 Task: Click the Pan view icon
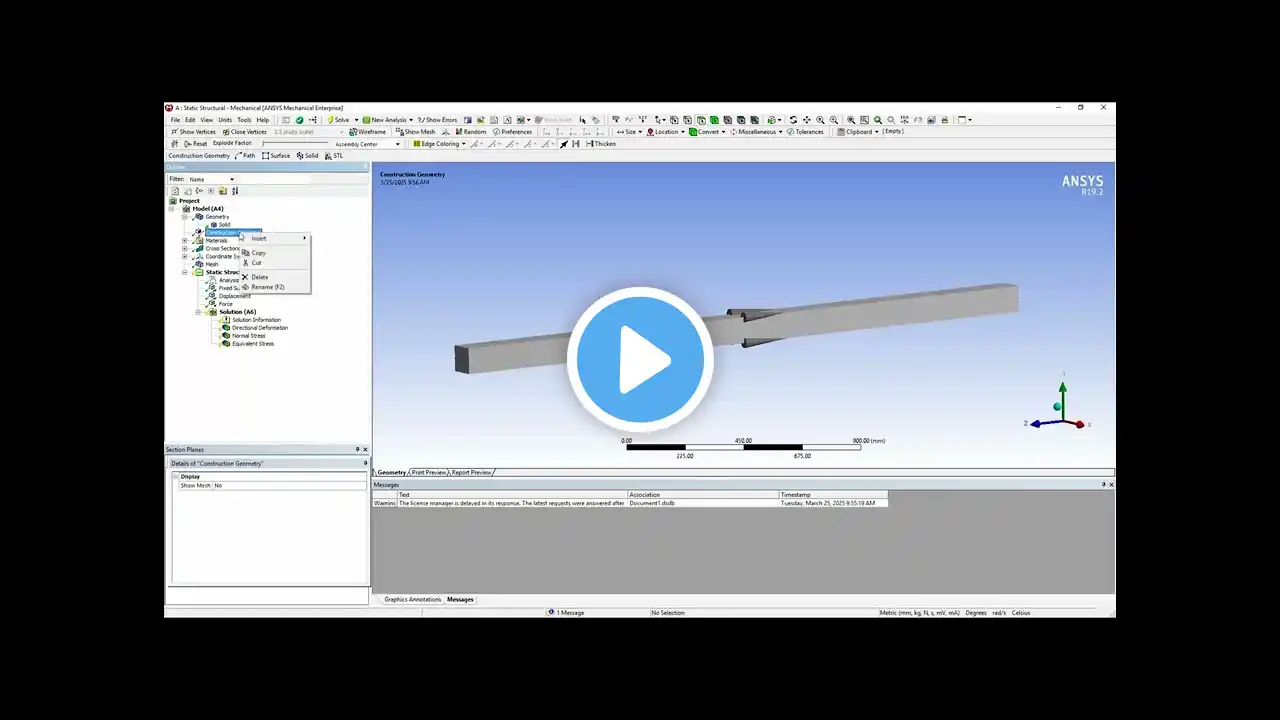(807, 120)
